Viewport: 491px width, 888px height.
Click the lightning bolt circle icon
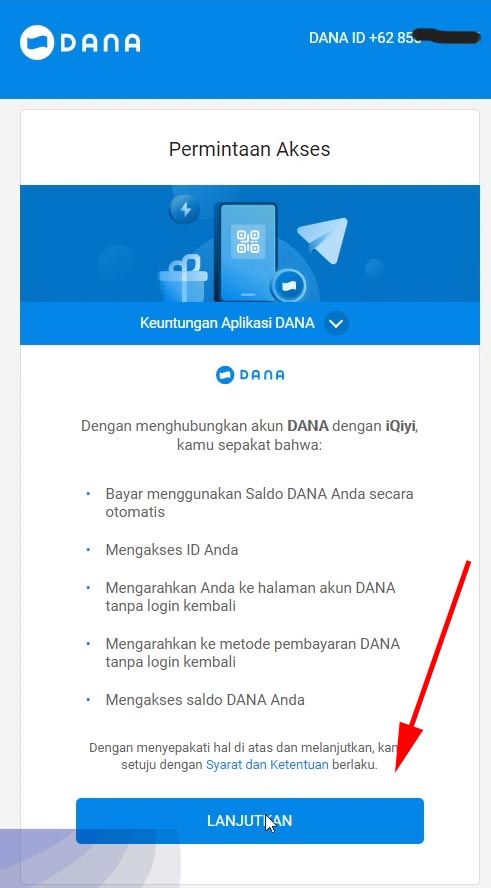click(185, 211)
